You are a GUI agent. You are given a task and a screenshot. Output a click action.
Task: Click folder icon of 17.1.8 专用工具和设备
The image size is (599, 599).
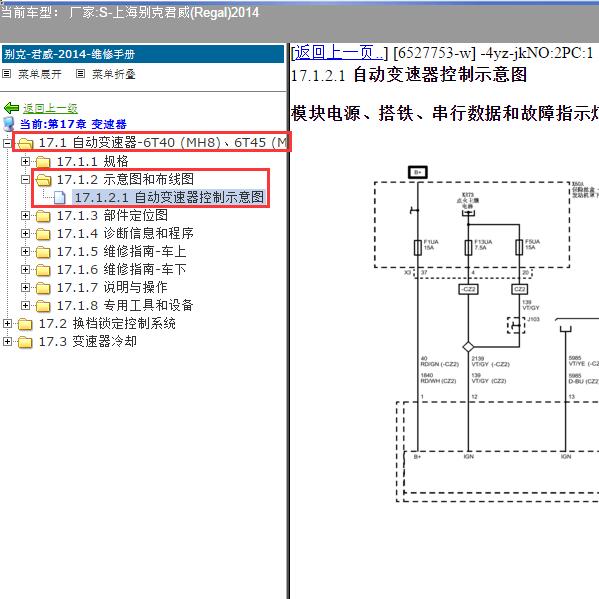(43, 306)
